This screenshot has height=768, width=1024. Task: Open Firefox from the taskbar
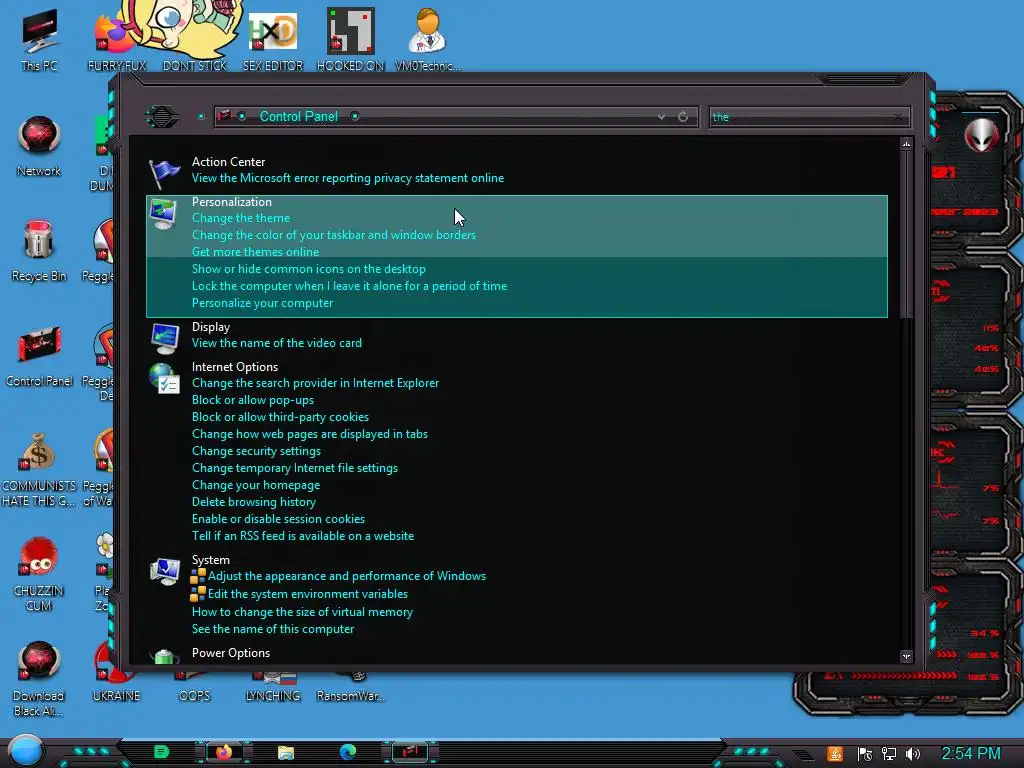[x=223, y=752]
